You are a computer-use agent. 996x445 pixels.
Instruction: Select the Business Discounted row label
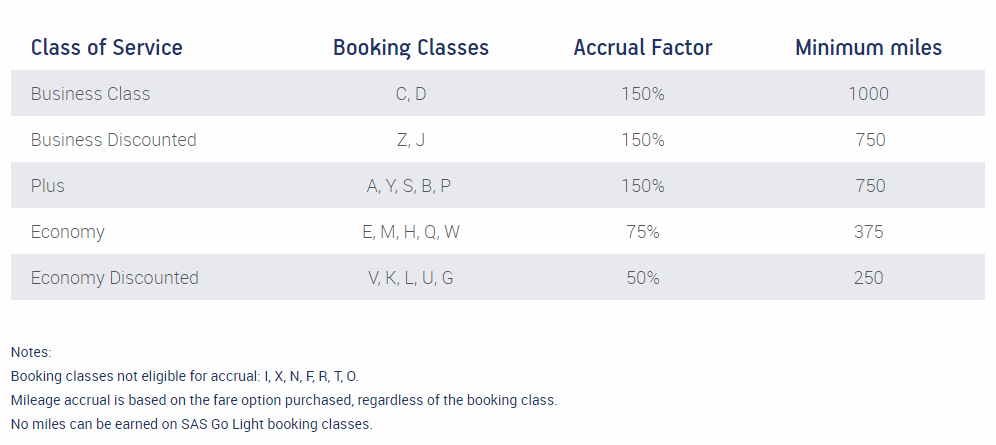tap(114, 140)
